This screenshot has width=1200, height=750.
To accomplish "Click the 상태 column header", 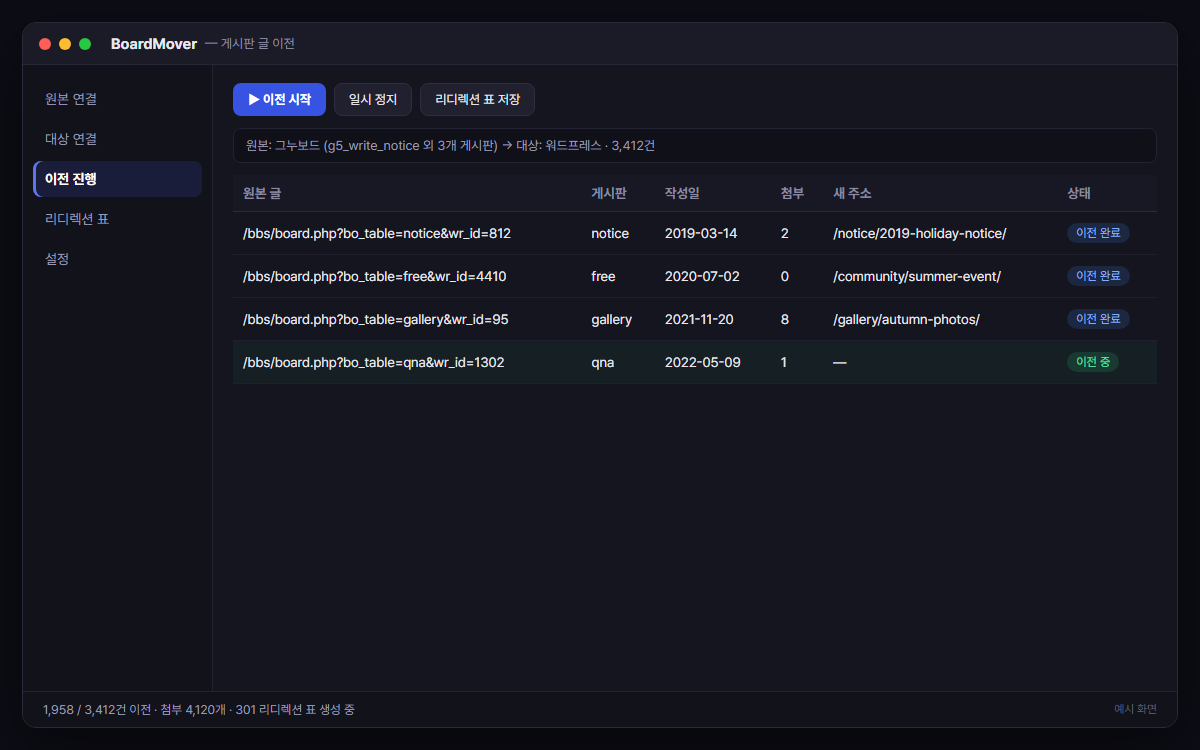I will pyautogui.click(x=1079, y=193).
